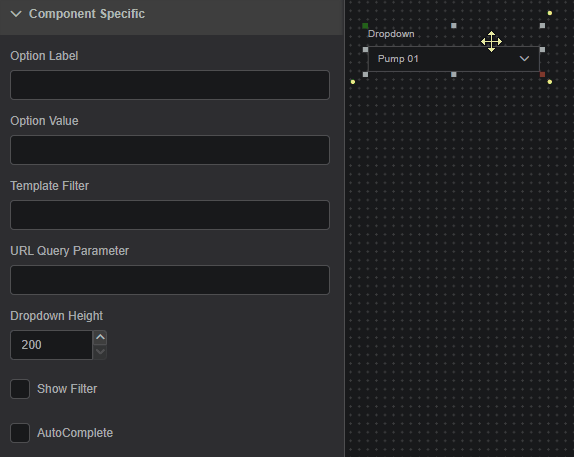
Task: Click the bottom-left gray resize handle
Action: (x=365, y=74)
